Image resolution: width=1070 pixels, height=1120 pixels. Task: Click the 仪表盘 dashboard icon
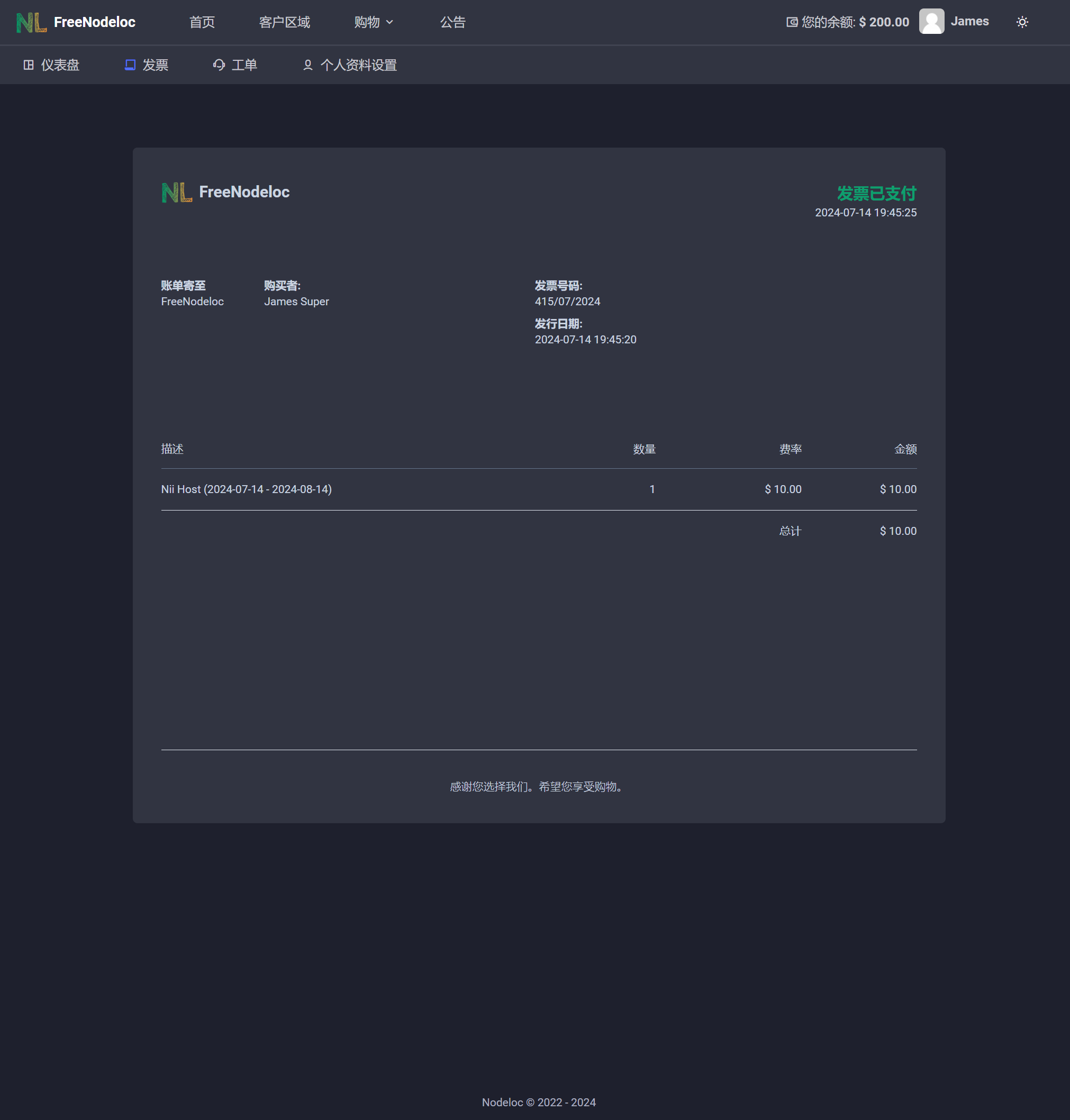[29, 65]
